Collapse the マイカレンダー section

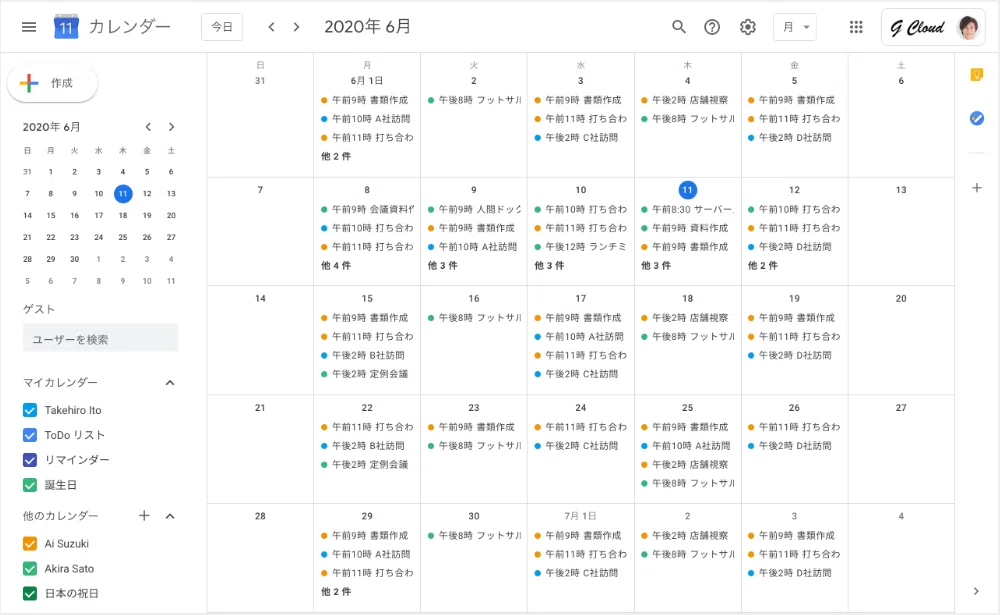(170, 383)
